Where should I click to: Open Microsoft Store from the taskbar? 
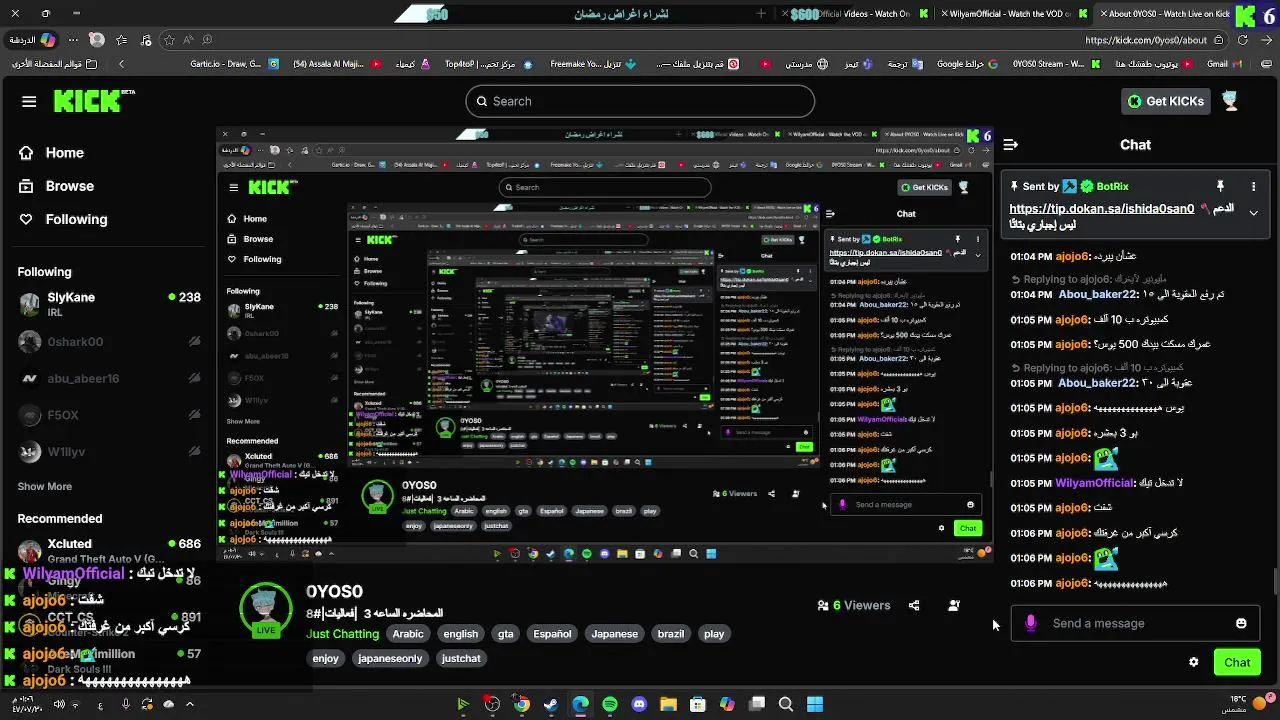tap(698, 704)
